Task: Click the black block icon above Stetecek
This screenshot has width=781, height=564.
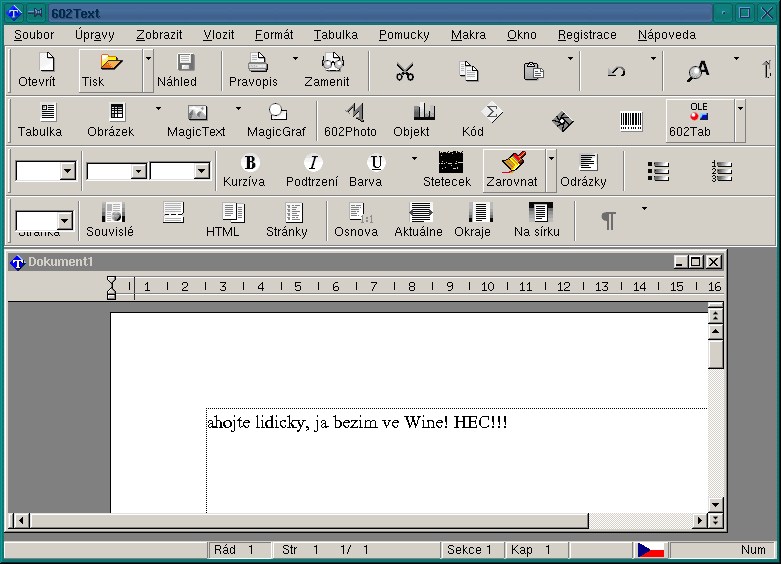Action: (x=451, y=162)
